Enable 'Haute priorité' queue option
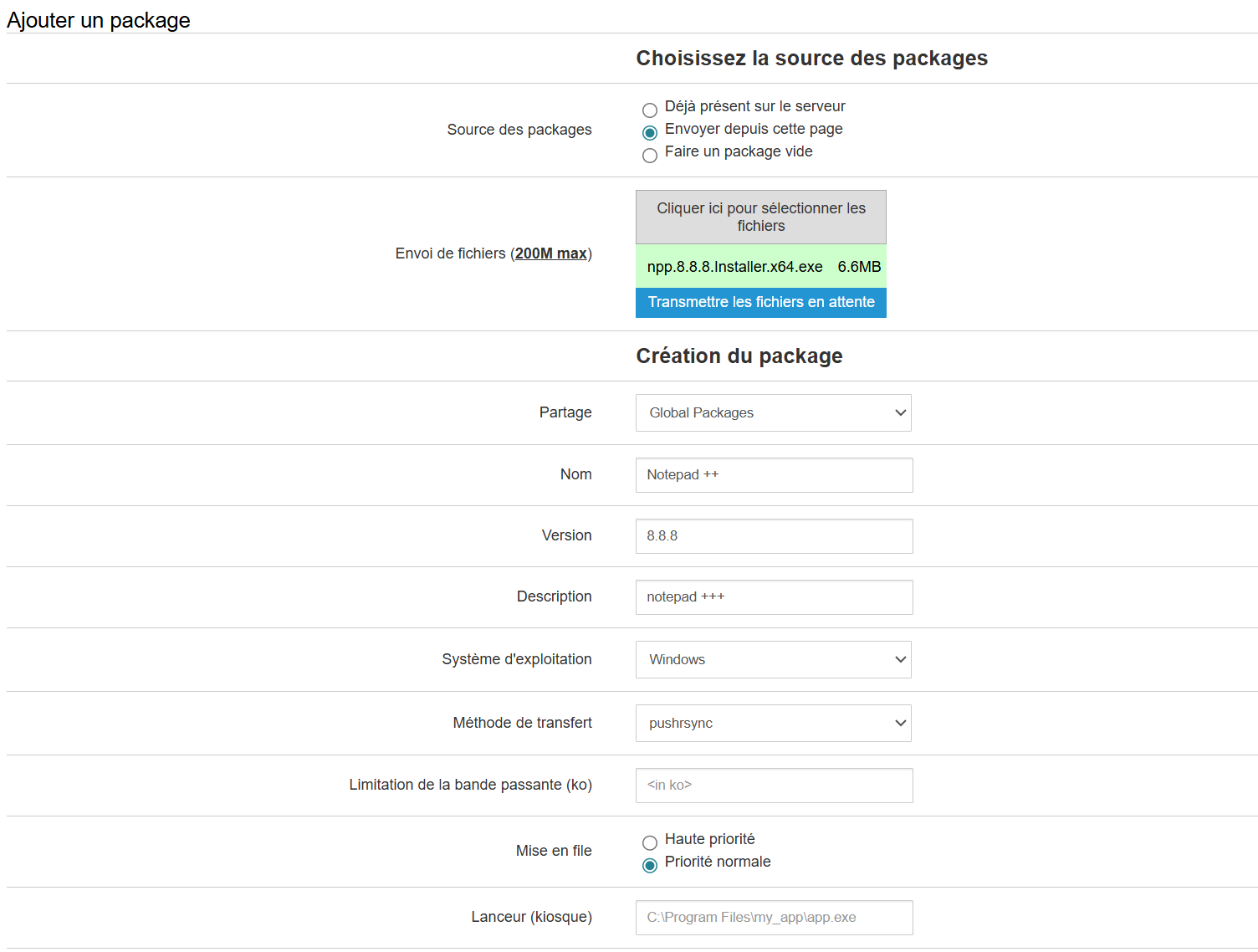Viewport: 1258px width, 952px height. tap(650, 843)
